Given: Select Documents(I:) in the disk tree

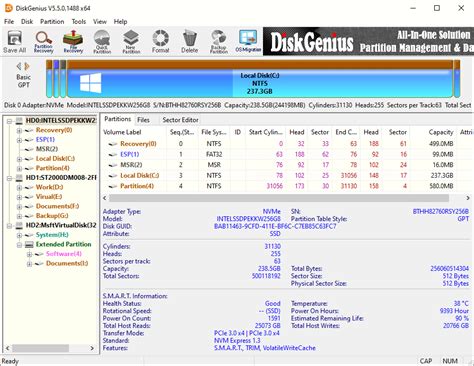Looking at the screenshot, I should pos(67,264).
